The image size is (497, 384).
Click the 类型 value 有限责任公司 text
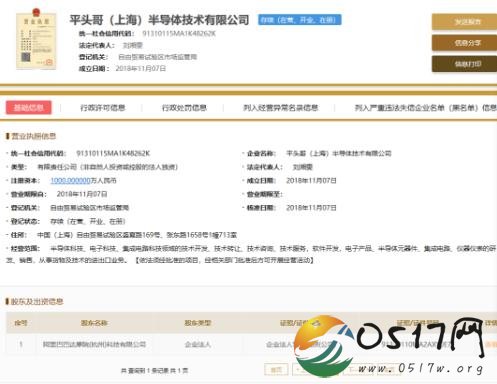[x=108, y=167]
